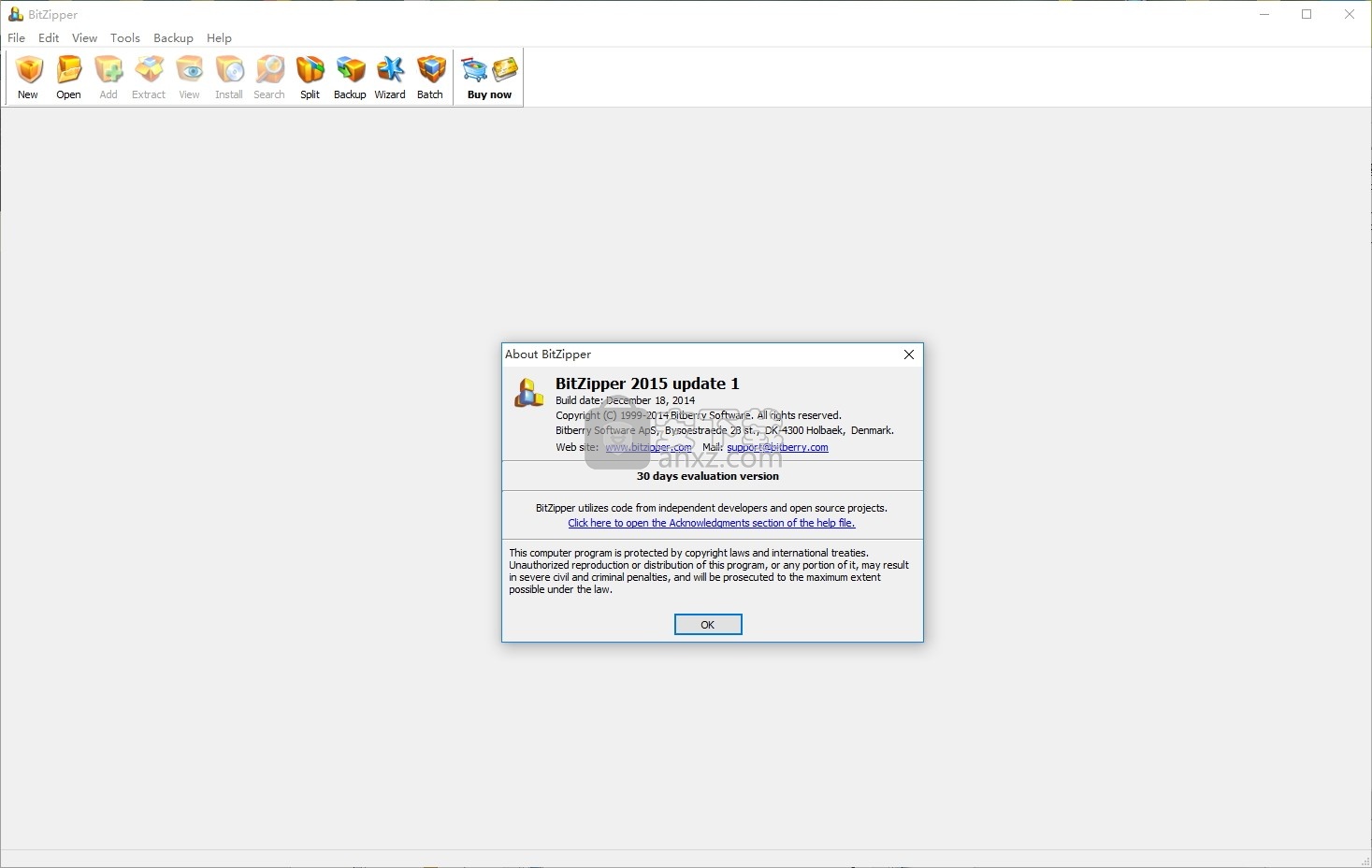1372x868 pixels.
Task: Click the 'BitZipper 2015 update 1' heading
Action: tap(647, 383)
